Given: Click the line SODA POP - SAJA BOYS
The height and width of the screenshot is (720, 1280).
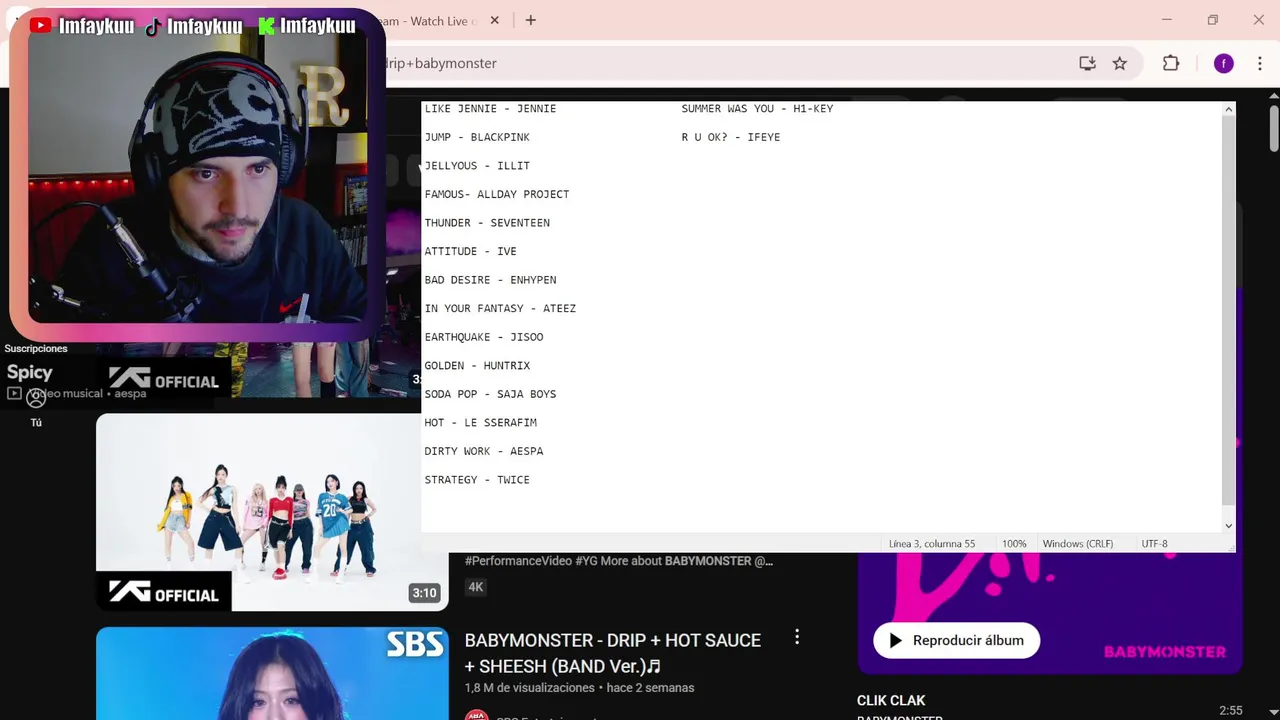Looking at the screenshot, I should (x=490, y=394).
